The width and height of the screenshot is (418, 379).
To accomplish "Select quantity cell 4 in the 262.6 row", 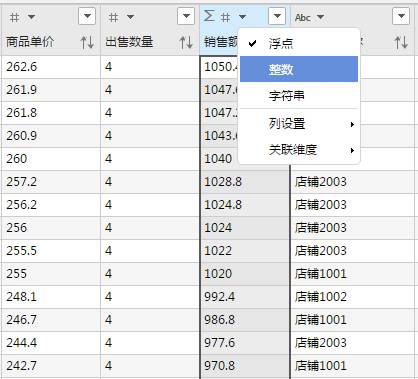I will click(x=150, y=67).
